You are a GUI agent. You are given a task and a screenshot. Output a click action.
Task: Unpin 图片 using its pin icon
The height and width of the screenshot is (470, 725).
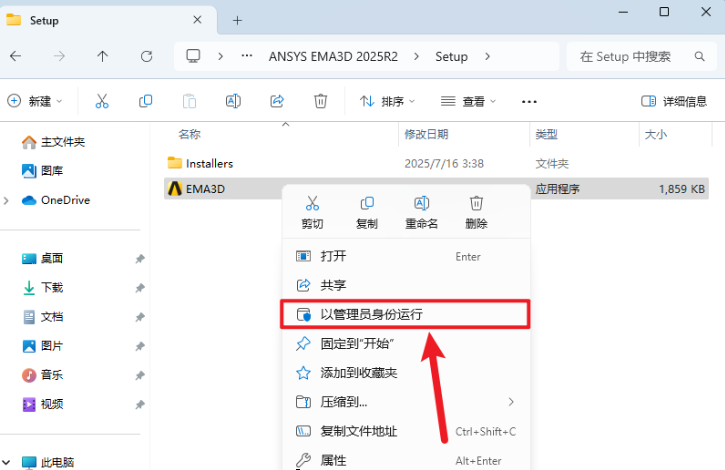click(x=140, y=346)
